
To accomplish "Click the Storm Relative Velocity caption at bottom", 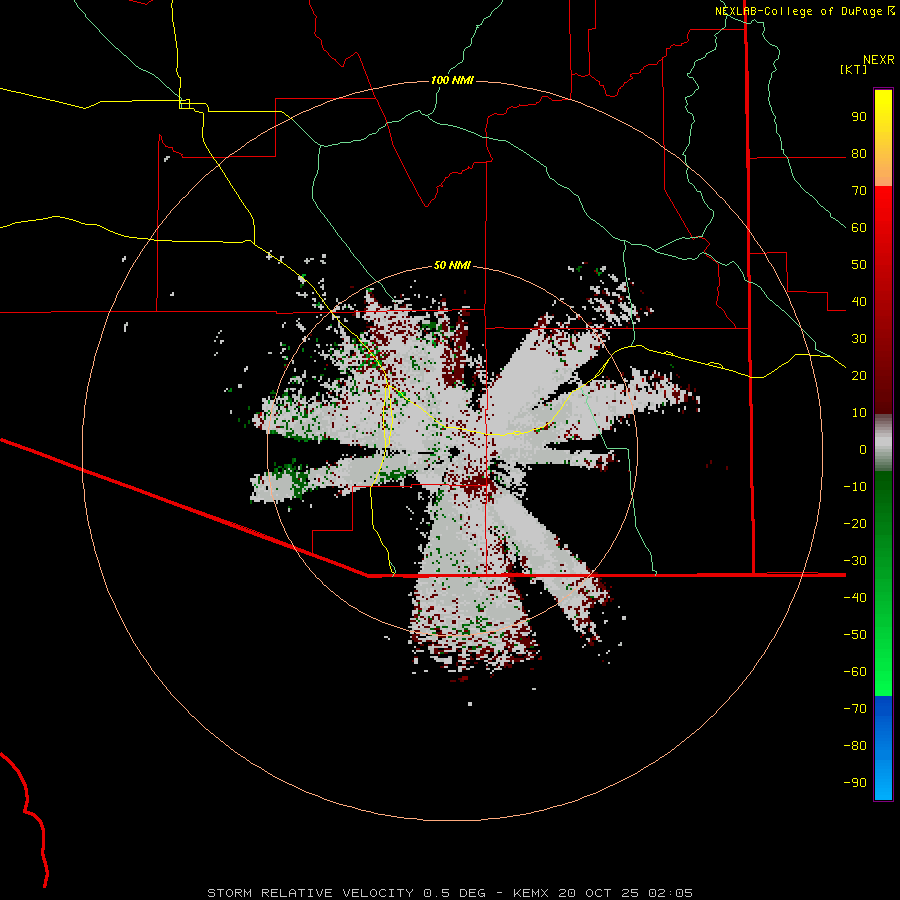I will tap(450, 893).
